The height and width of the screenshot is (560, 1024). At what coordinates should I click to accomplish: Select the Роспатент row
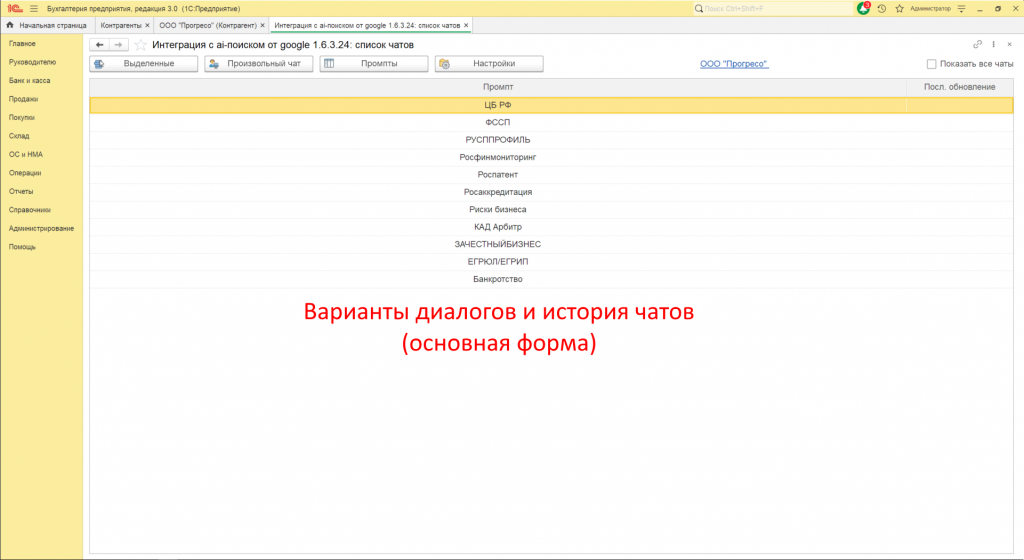tap(551, 174)
